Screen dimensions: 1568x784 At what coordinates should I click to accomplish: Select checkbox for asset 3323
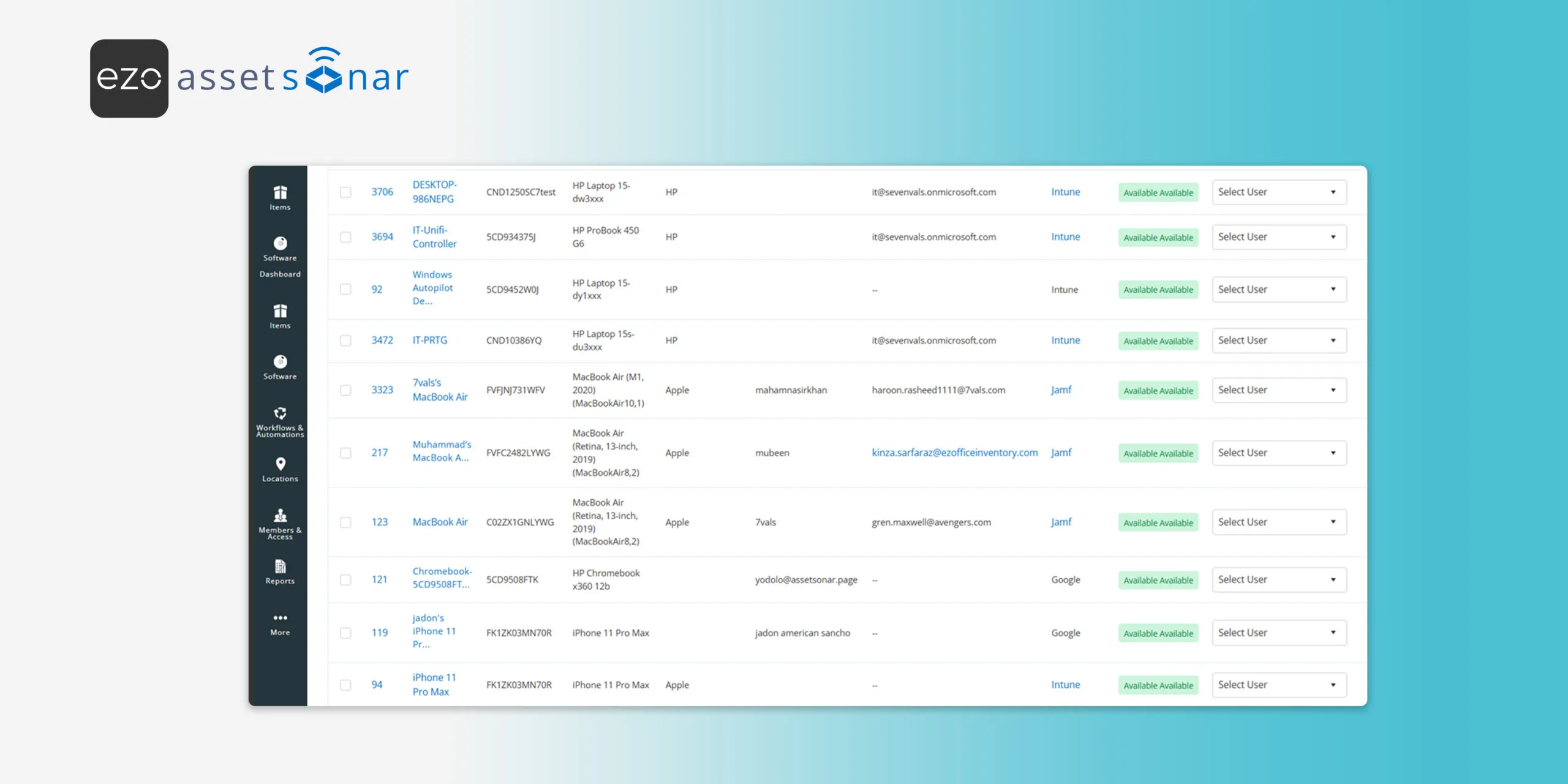click(345, 390)
